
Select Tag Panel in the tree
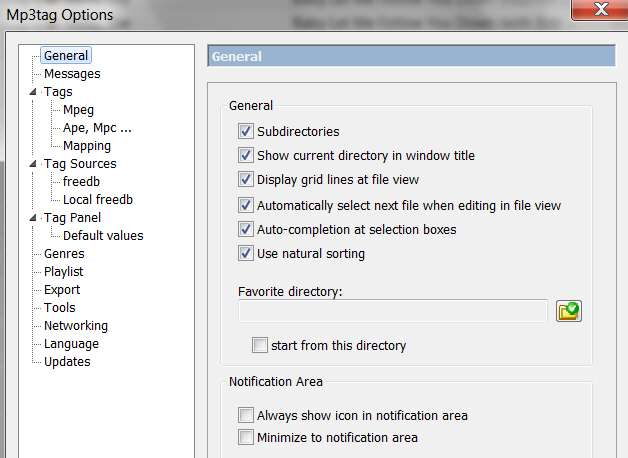point(72,218)
